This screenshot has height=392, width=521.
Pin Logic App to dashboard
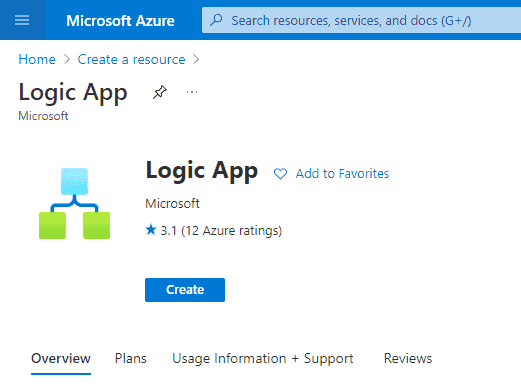pyautogui.click(x=159, y=92)
